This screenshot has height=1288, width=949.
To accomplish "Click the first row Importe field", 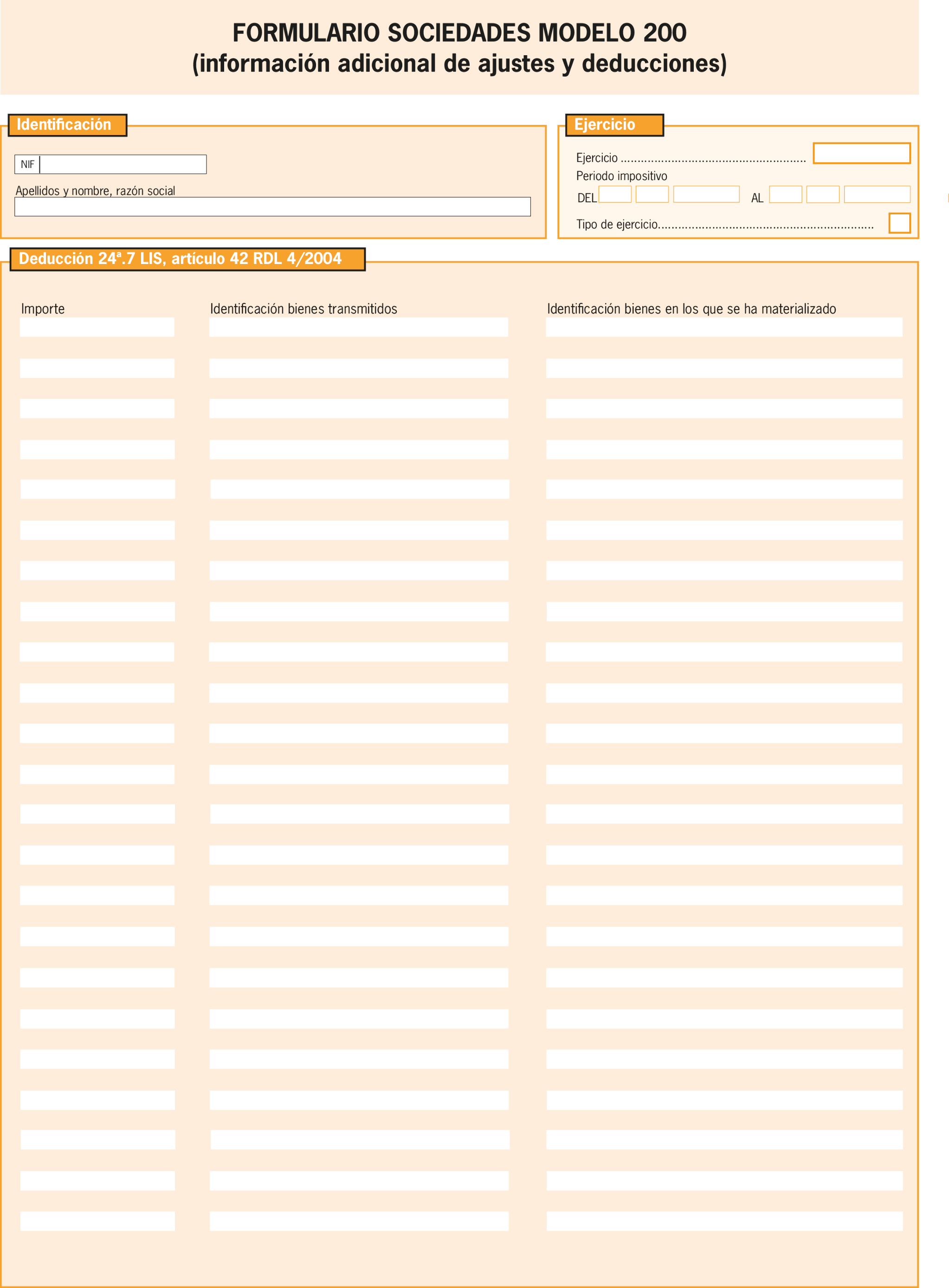I will [97, 327].
